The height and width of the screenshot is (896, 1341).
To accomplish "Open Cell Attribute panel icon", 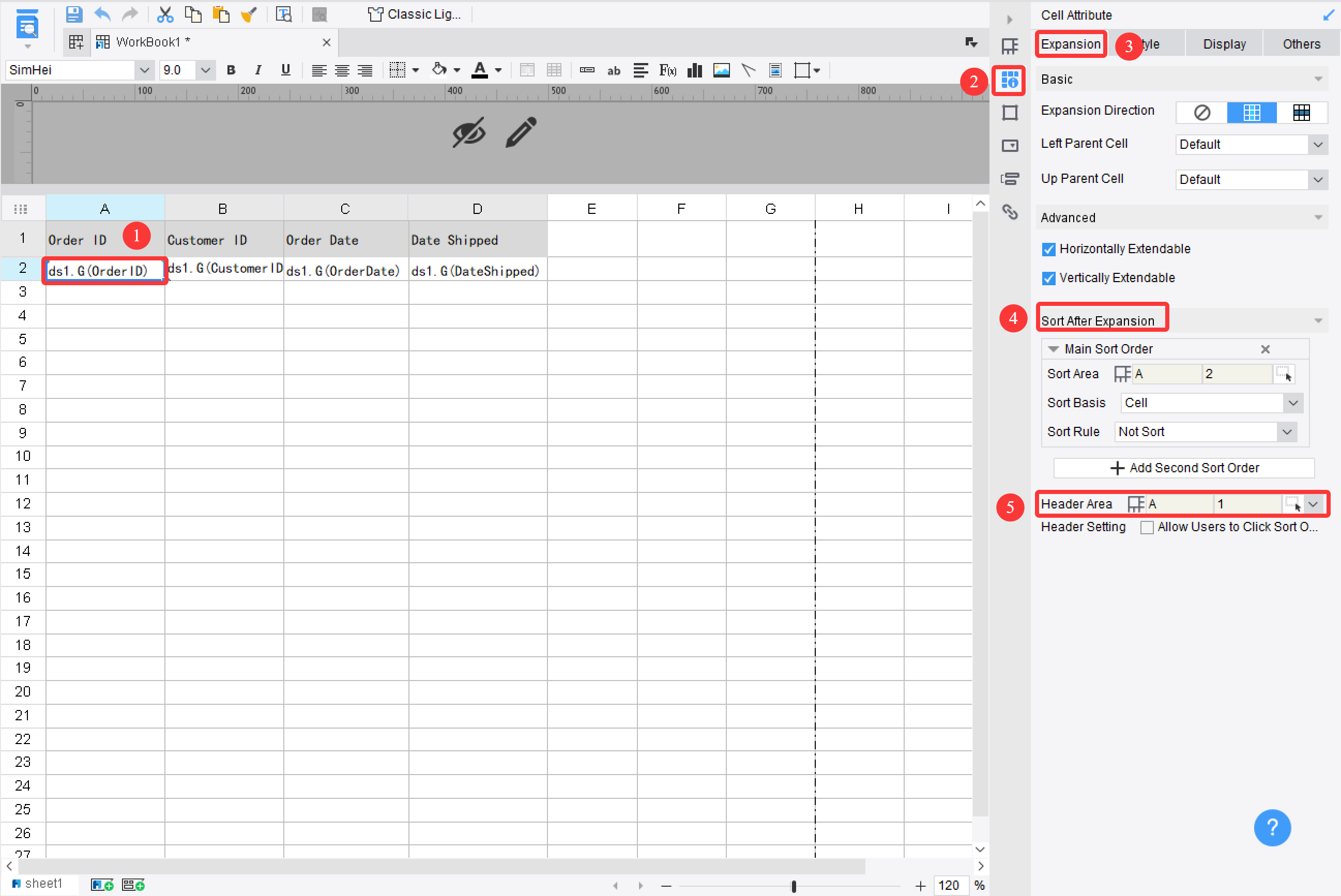I will (1010, 80).
